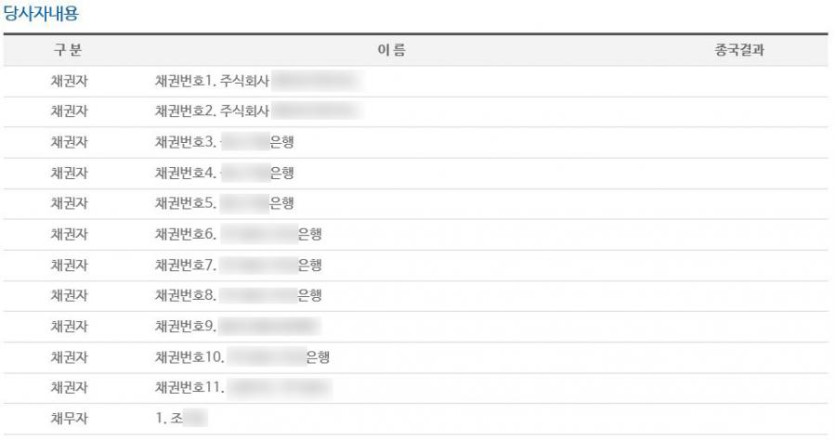835x440 pixels.
Task: Click the 이름 column header
Action: click(x=391, y=50)
